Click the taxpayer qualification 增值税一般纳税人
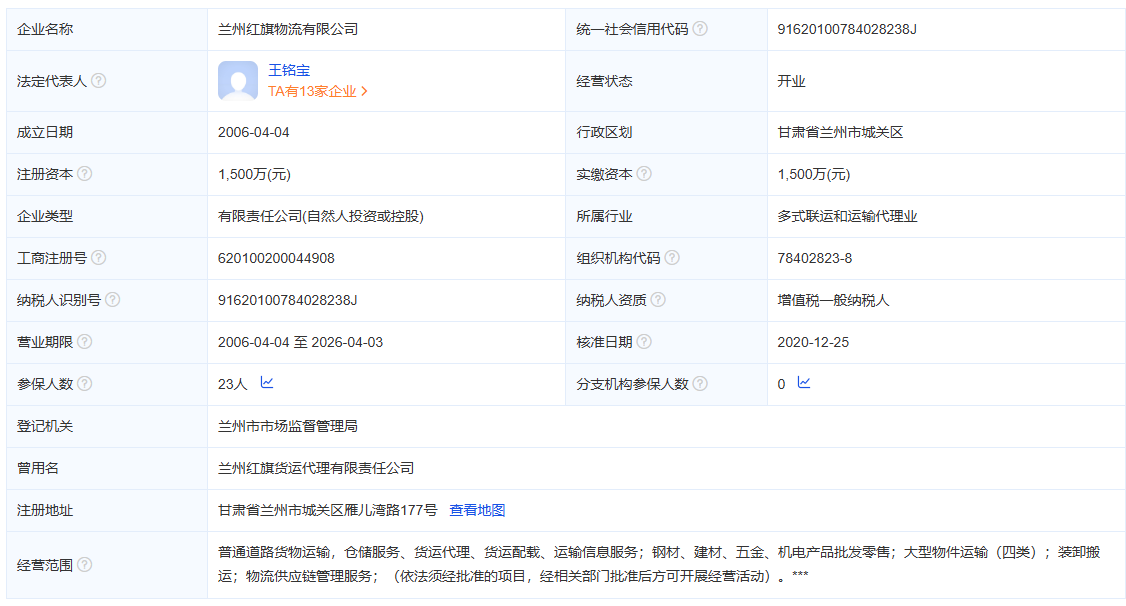Image resolution: width=1126 pixels, height=606 pixels. tap(833, 300)
